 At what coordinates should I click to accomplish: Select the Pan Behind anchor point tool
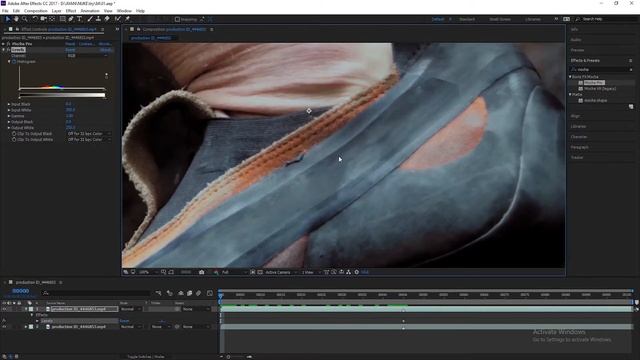[52, 19]
